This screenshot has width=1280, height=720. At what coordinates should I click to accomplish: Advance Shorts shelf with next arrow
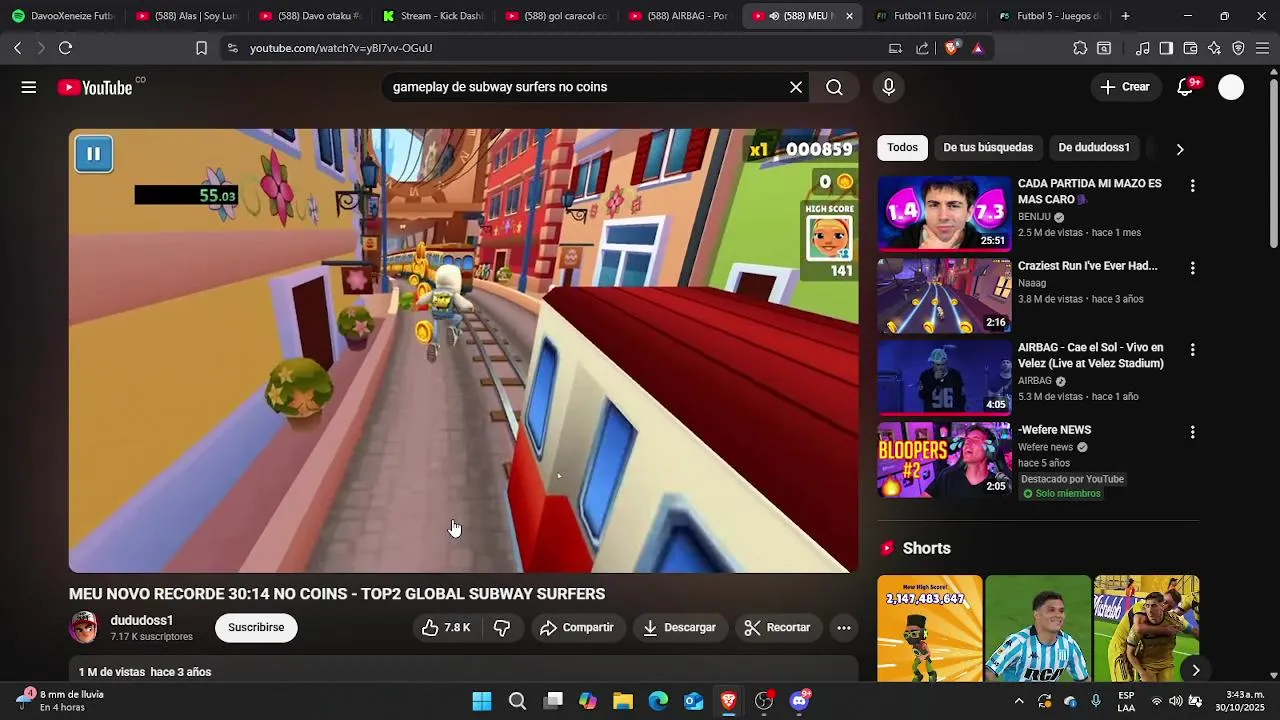[x=1195, y=670]
